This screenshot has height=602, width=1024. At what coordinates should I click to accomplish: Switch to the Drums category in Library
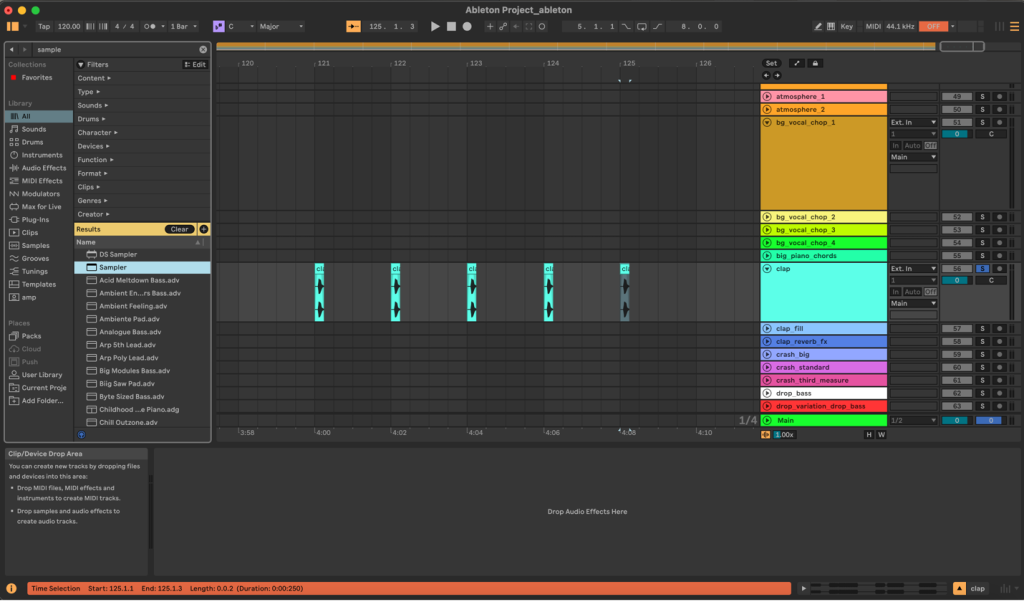point(32,142)
